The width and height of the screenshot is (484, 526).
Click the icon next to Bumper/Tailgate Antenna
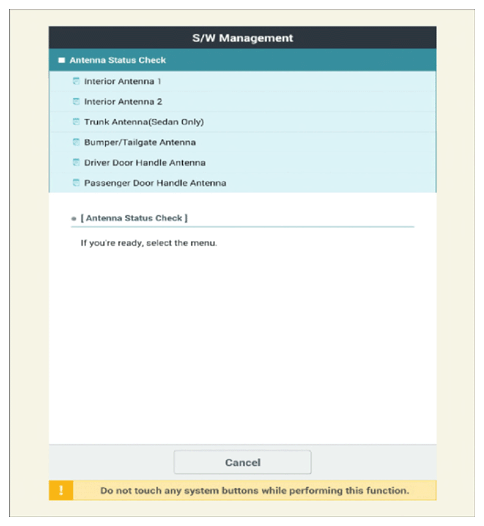coord(76,142)
